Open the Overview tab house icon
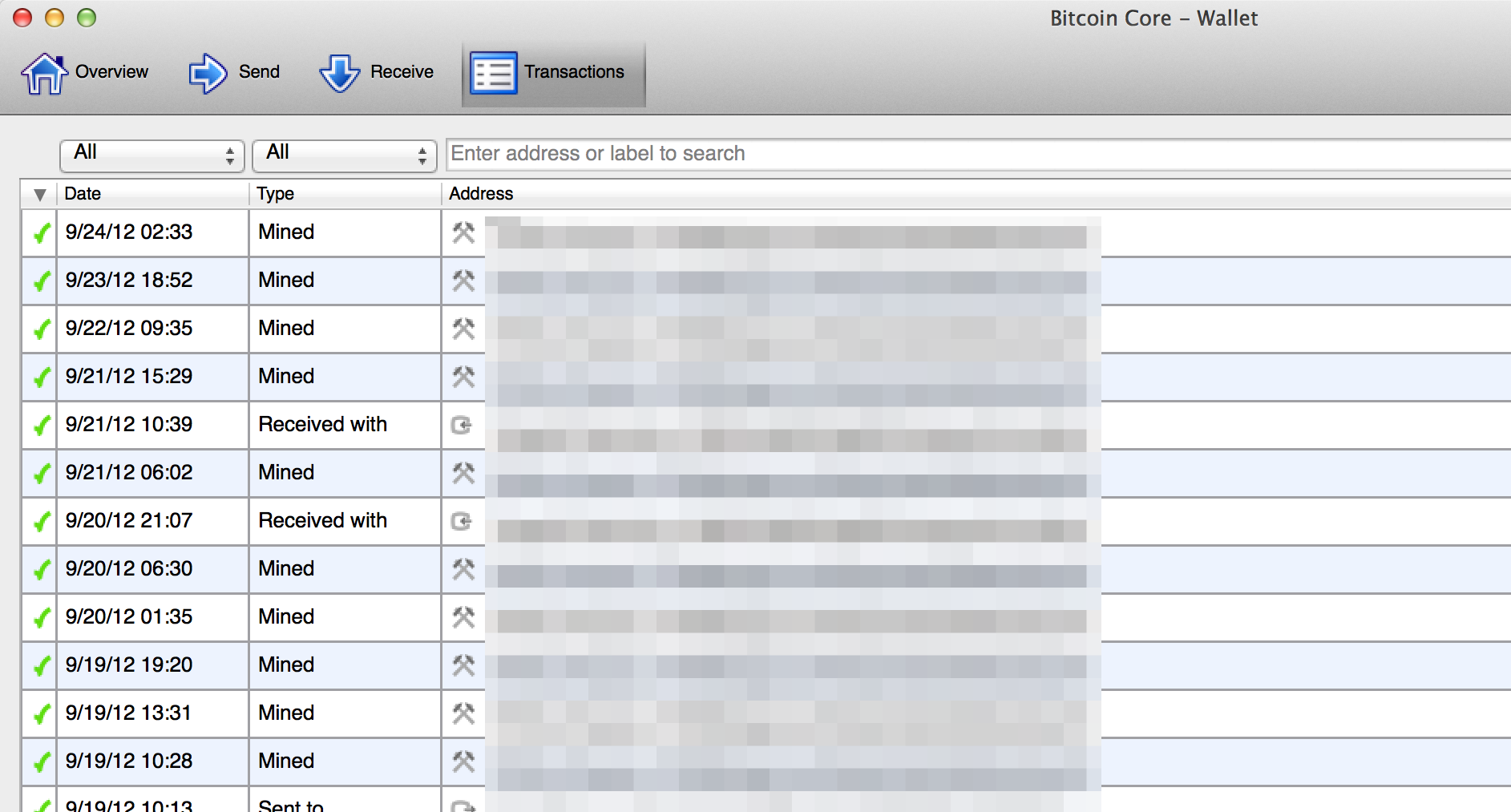 pos(44,73)
